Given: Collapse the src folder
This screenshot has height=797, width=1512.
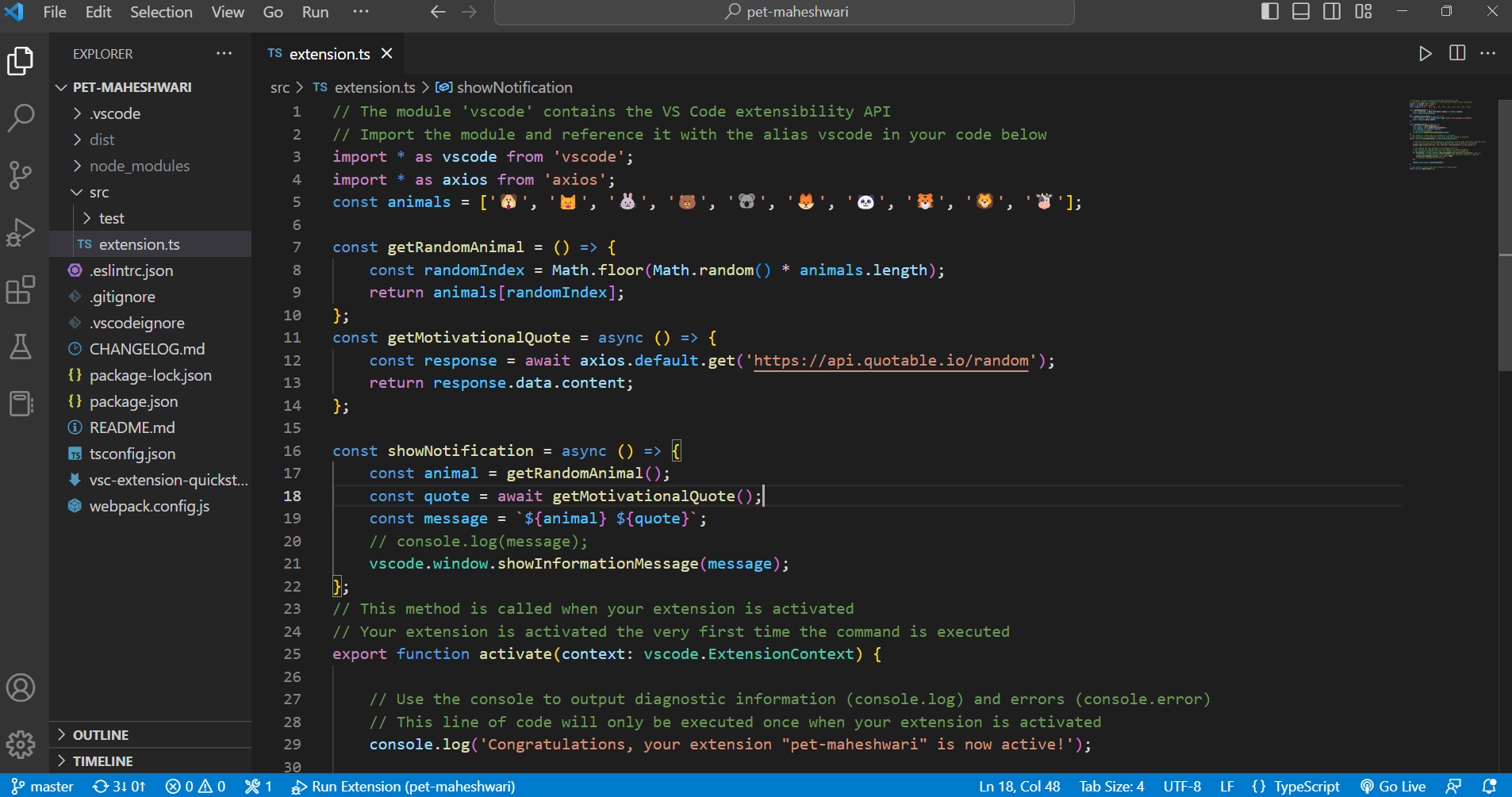Looking at the screenshot, I should (98, 192).
